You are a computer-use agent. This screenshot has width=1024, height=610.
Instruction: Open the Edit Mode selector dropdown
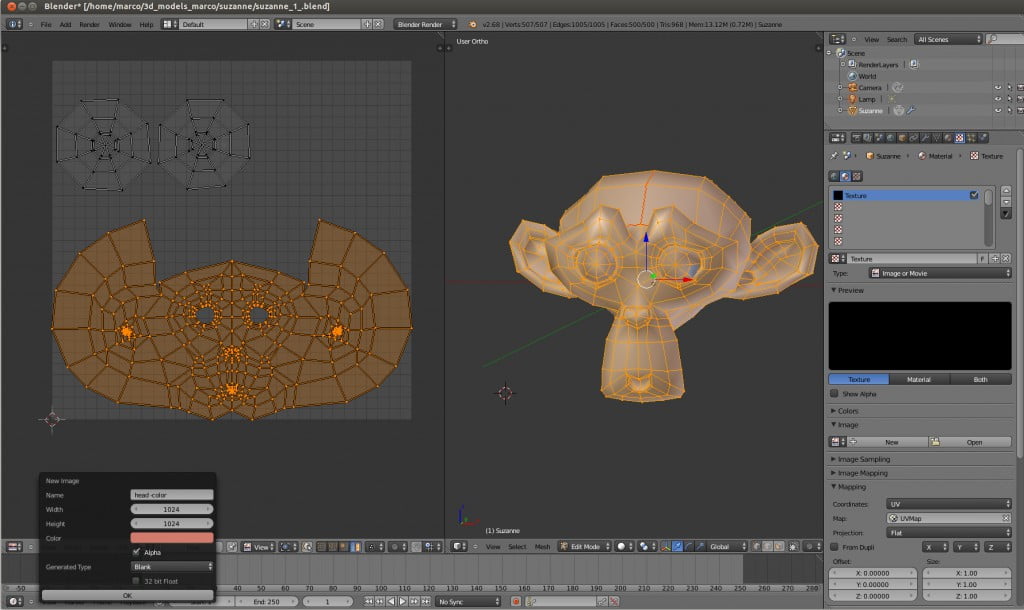(x=584, y=547)
